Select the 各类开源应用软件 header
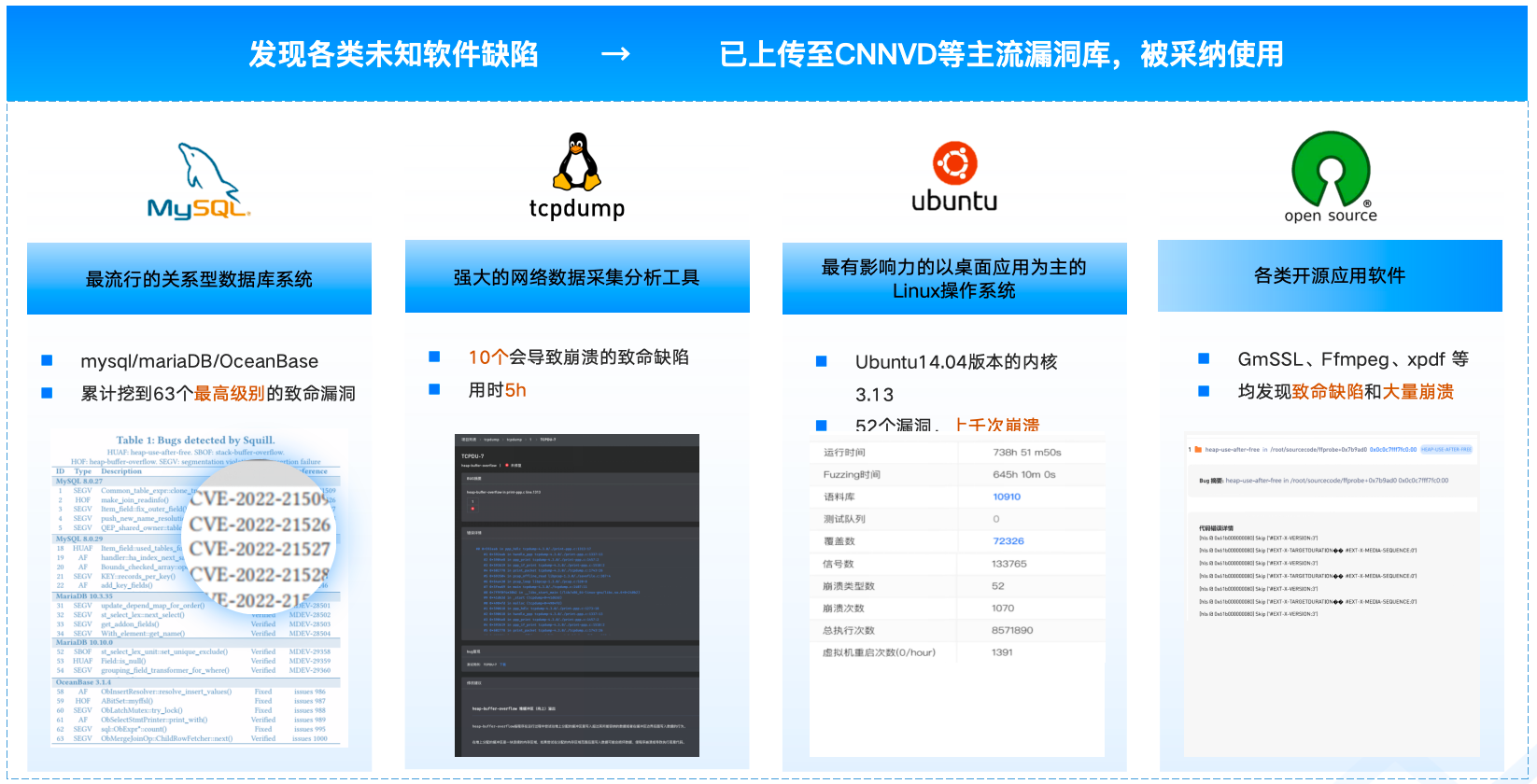This screenshot has width=1537, height=784. (x=1329, y=276)
